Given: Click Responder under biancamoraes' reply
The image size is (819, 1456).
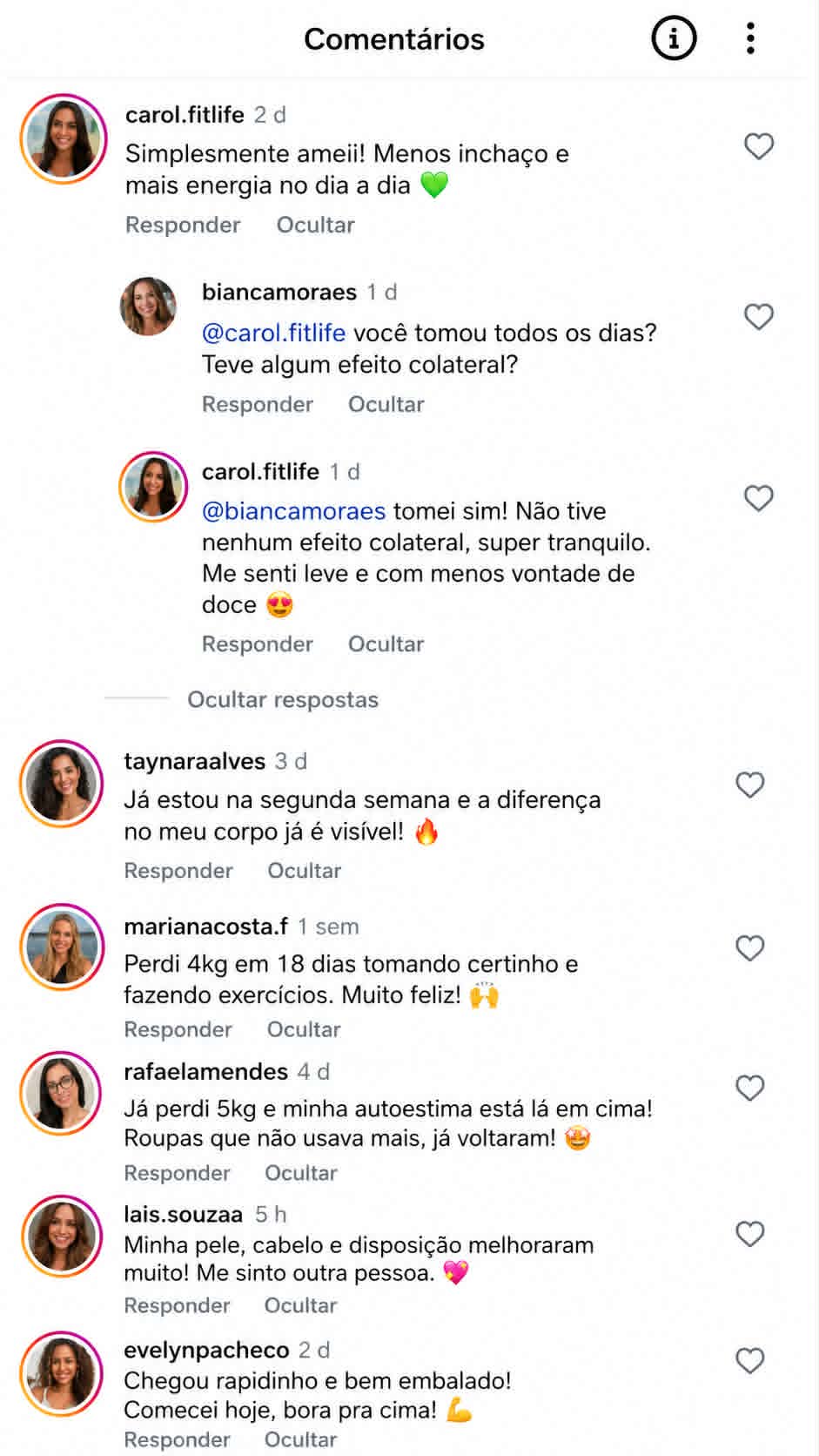Looking at the screenshot, I should tap(258, 404).
